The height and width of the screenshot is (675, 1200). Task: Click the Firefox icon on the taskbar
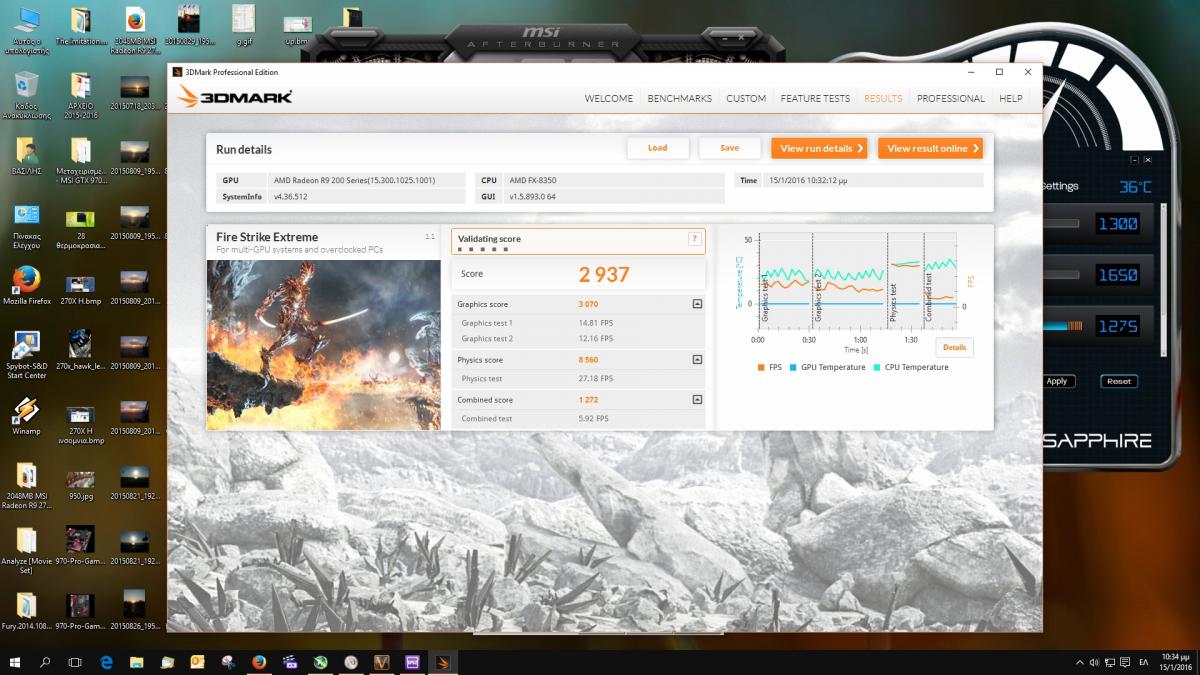259,662
